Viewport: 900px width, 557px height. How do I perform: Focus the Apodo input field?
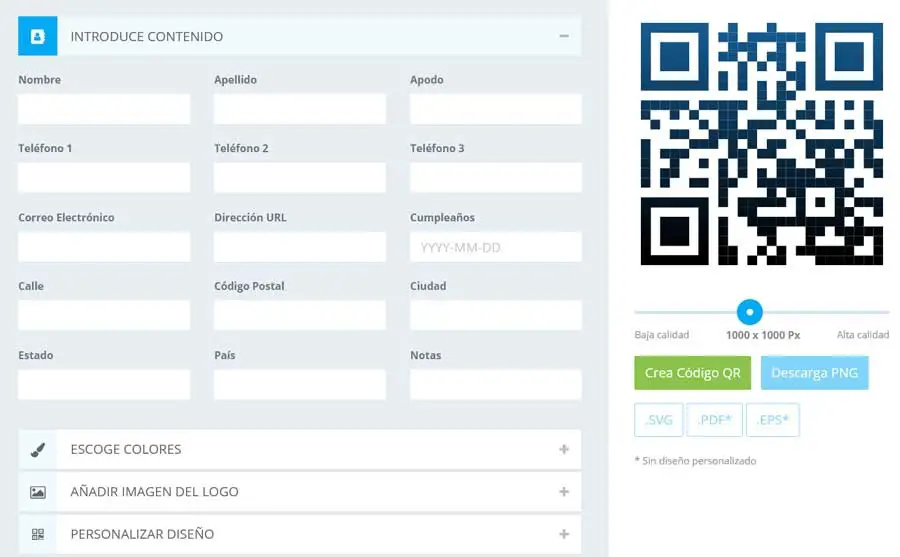[495, 110]
